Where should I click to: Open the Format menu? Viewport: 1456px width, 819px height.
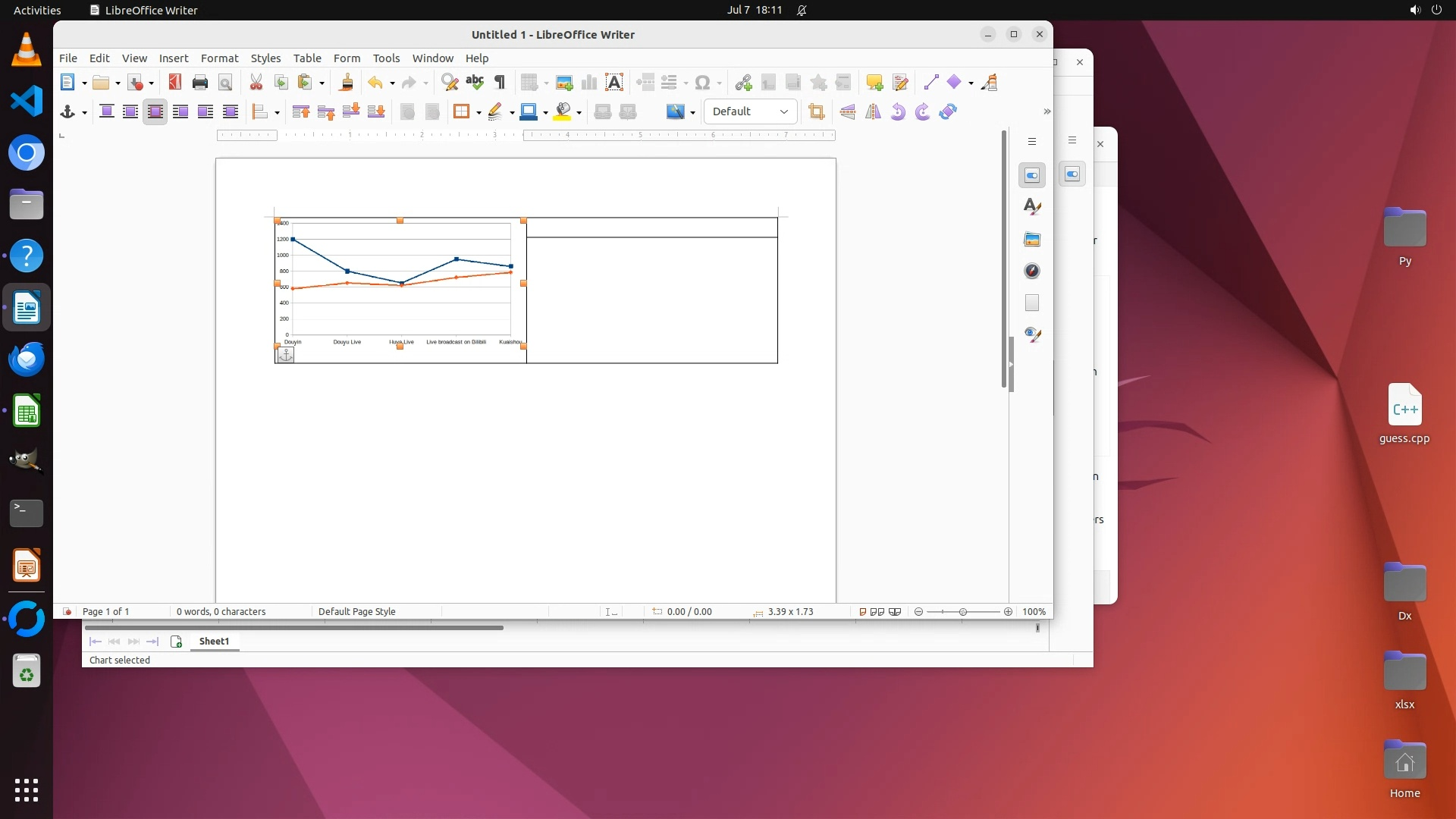[x=219, y=58]
